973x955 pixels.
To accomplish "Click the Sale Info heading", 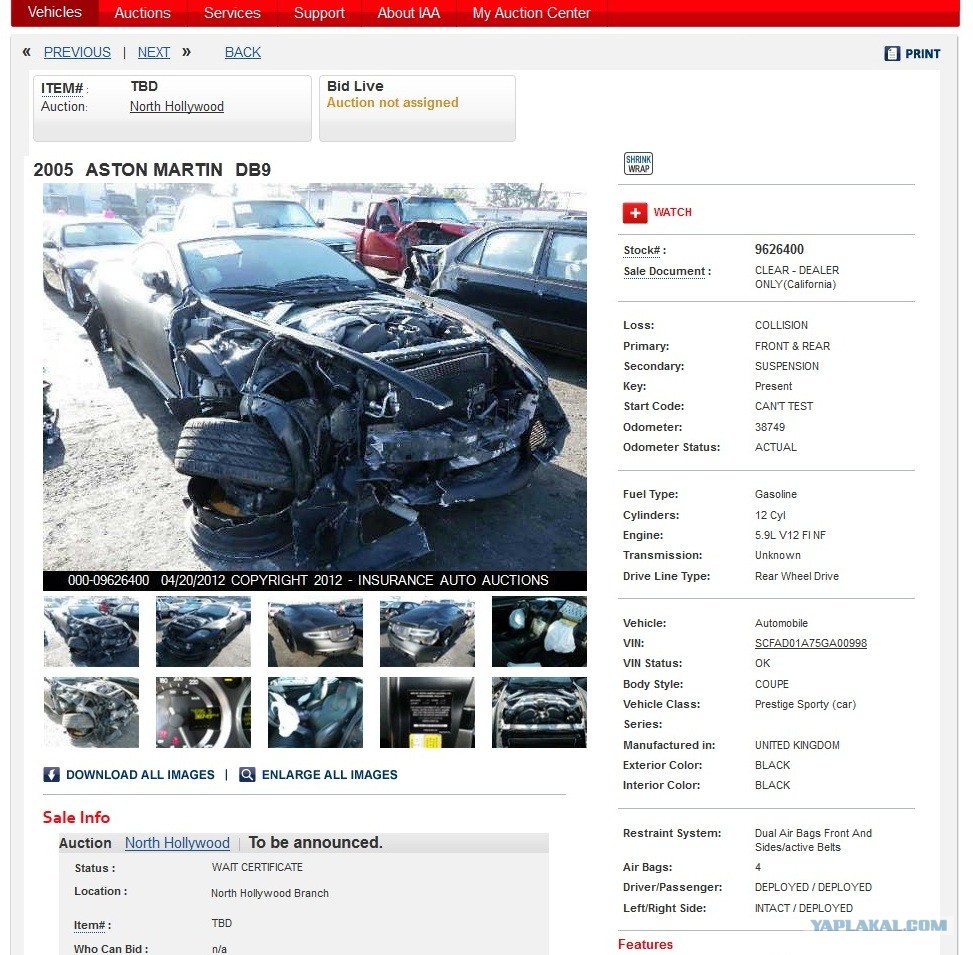I will [76, 817].
